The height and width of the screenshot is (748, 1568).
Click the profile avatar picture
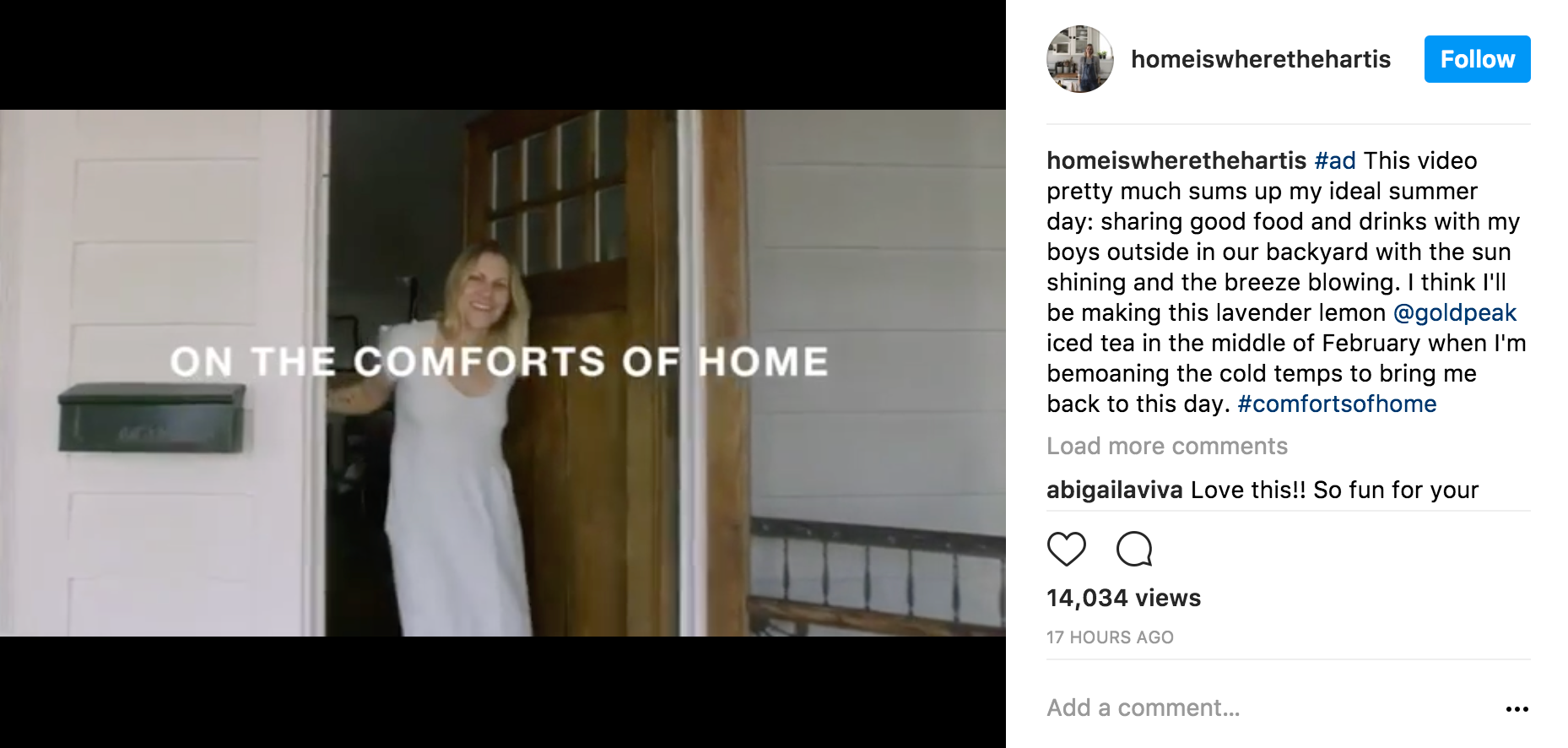tap(1080, 59)
